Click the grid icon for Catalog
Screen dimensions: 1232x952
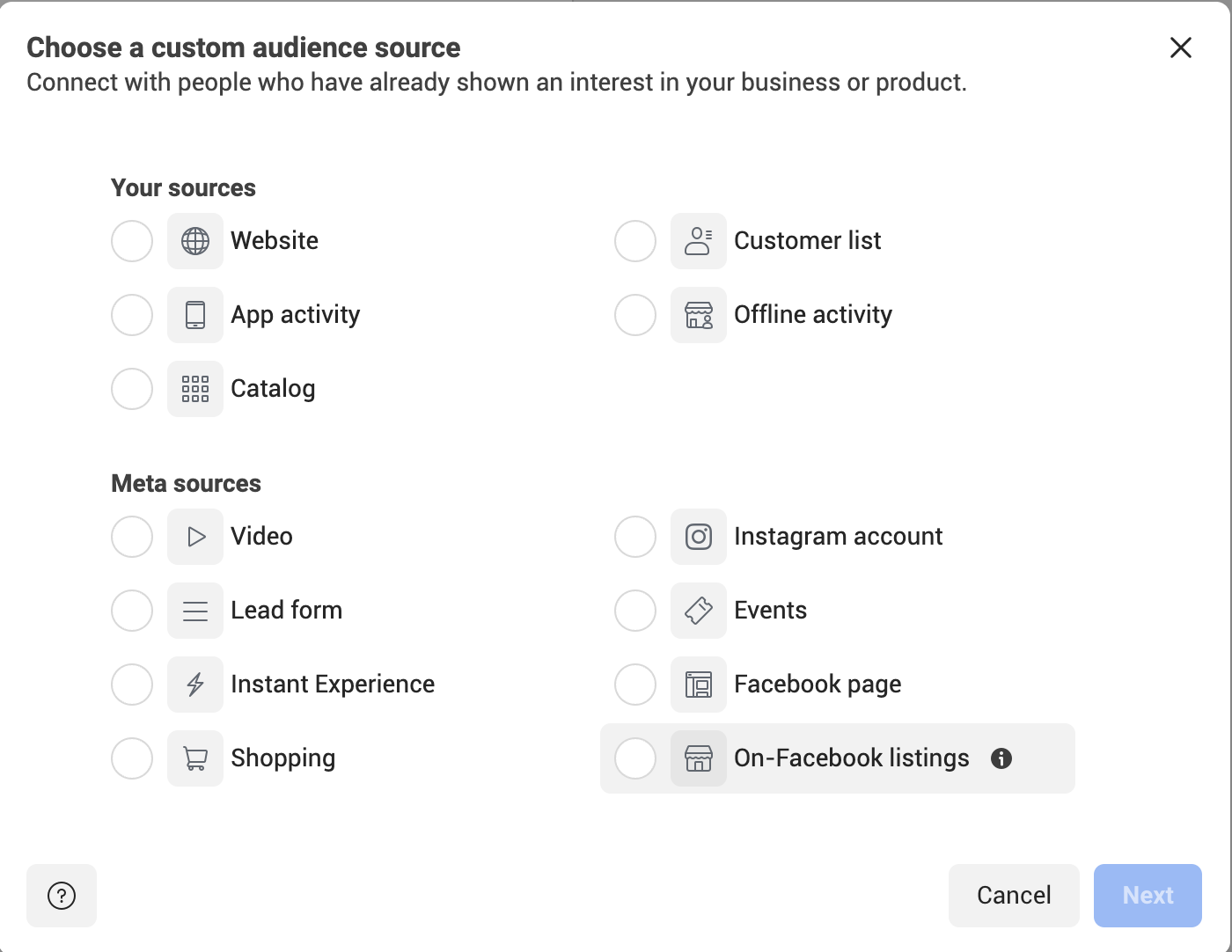tap(195, 389)
